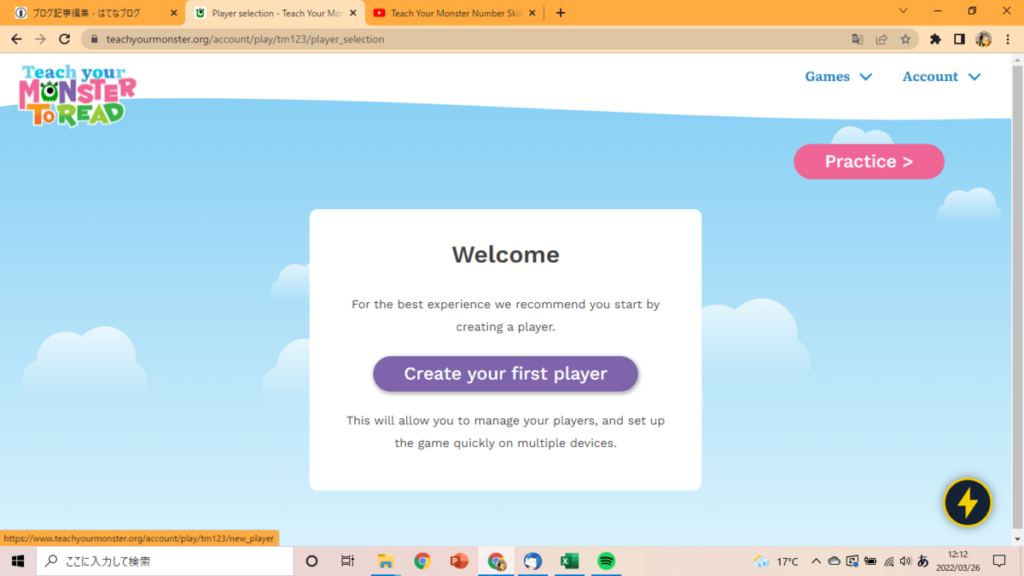
Task: Close the はてなブログ tab
Action: pos(174,13)
